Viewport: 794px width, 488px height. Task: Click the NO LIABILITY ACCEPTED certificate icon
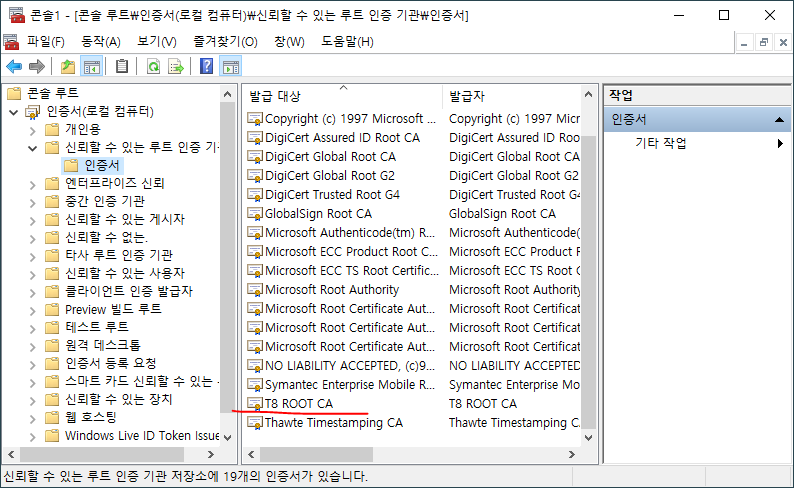[x=255, y=365]
